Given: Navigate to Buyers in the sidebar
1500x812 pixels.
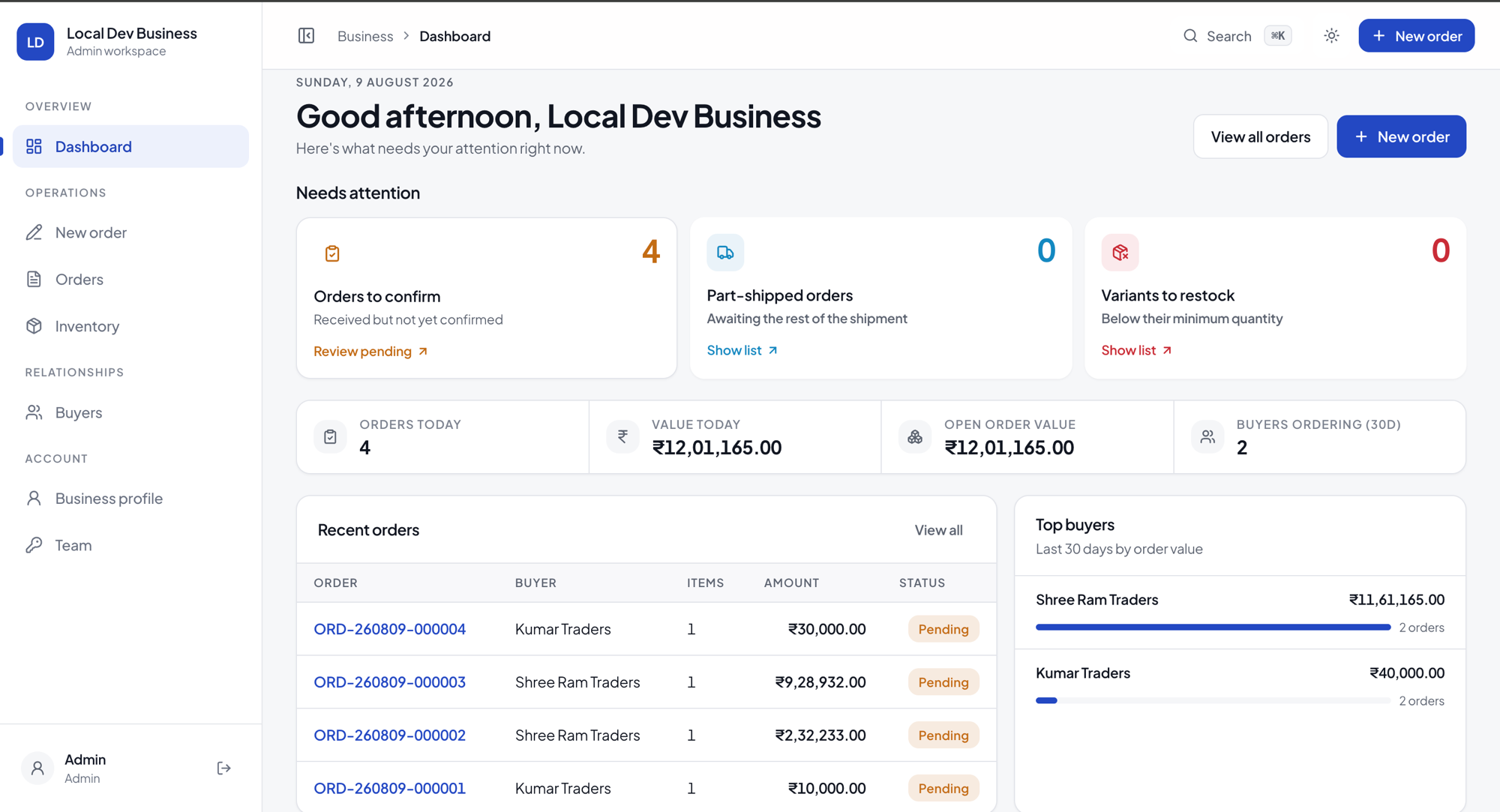Looking at the screenshot, I should [x=130, y=412].
